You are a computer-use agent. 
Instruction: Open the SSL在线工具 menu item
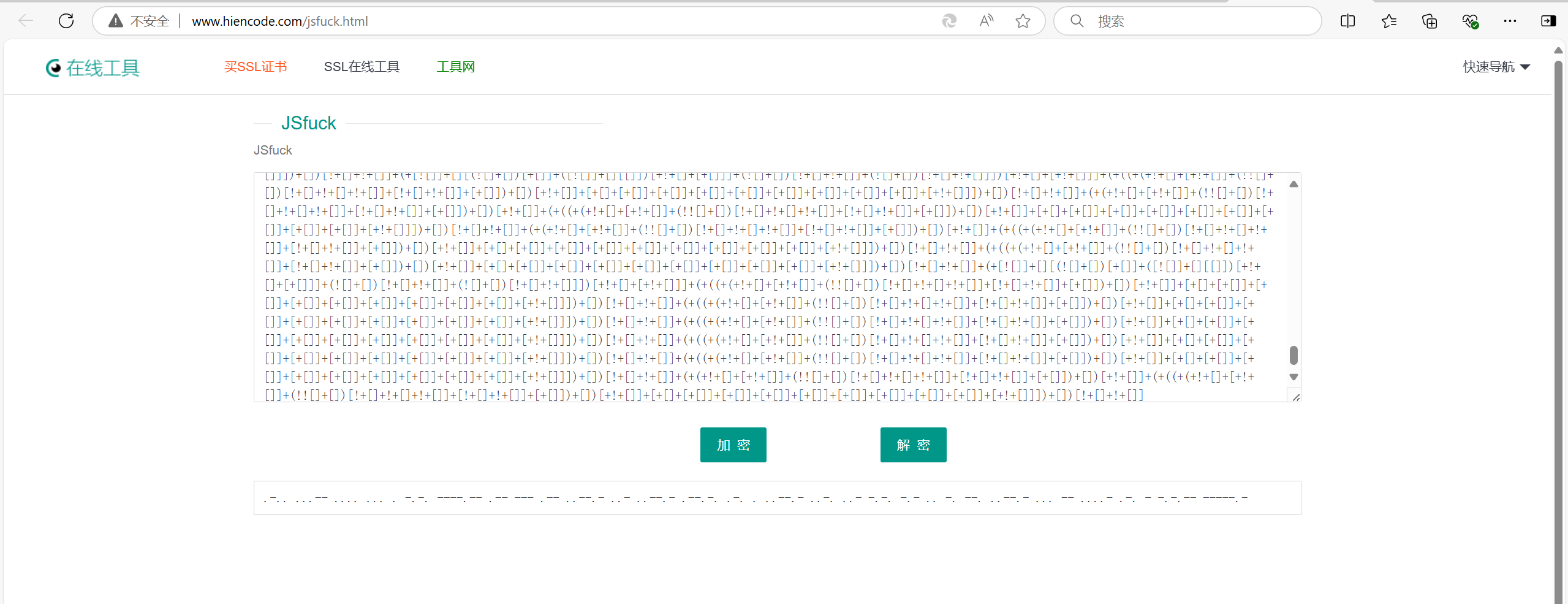pos(362,67)
